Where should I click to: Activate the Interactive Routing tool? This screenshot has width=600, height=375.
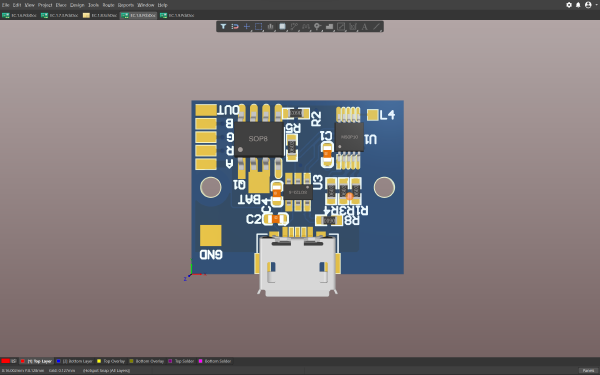coord(294,26)
